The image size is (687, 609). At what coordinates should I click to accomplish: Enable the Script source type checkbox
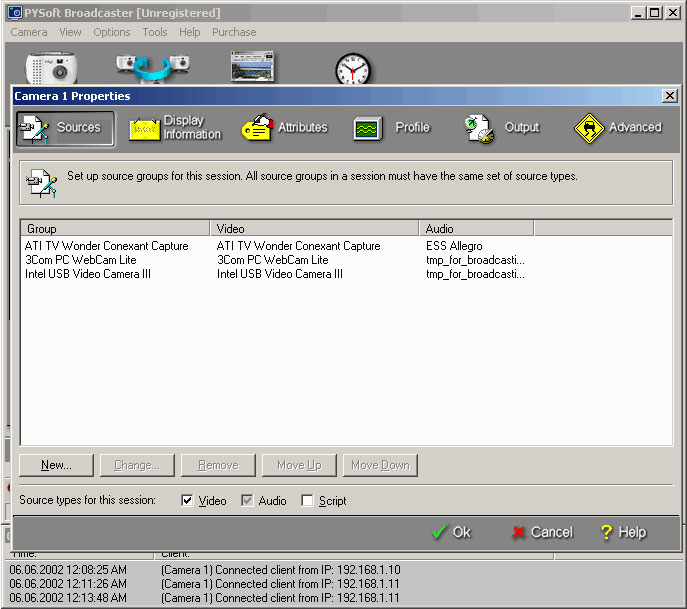pyautogui.click(x=307, y=501)
